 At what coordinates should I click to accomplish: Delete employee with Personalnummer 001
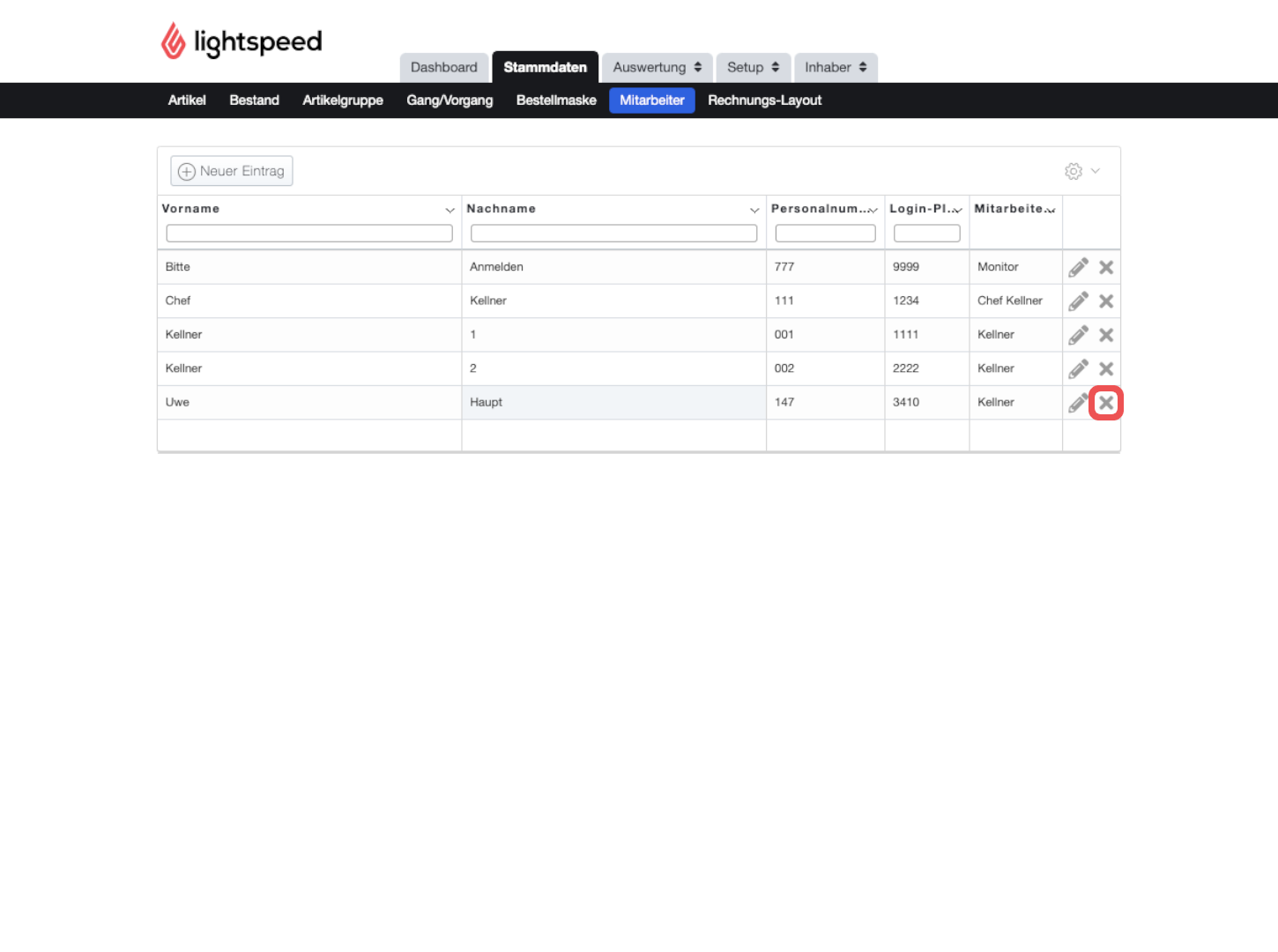tap(1106, 335)
